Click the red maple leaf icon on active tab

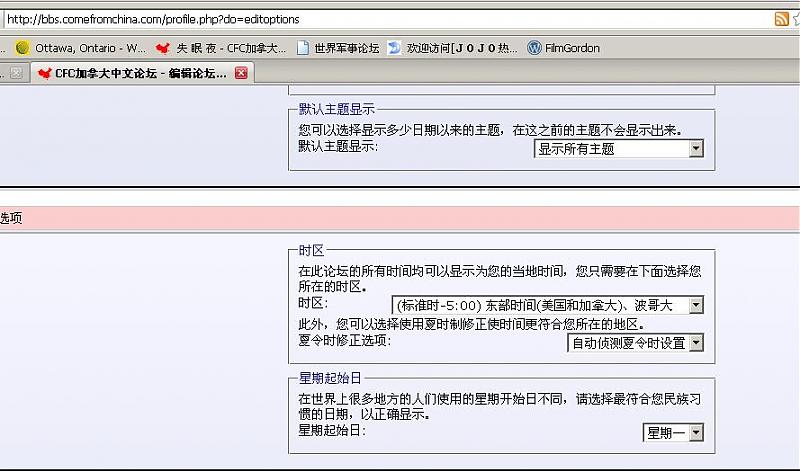[x=44, y=73]
